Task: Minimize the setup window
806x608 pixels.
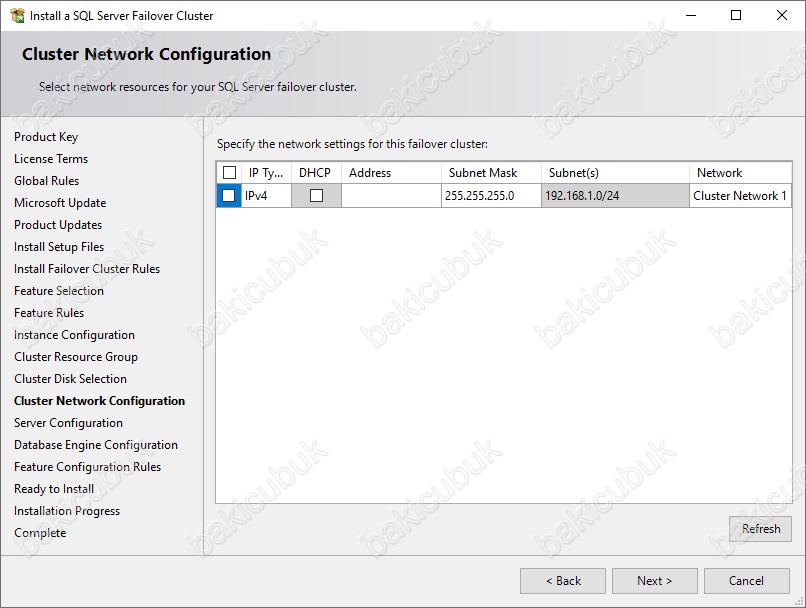Action: [691, 15]
